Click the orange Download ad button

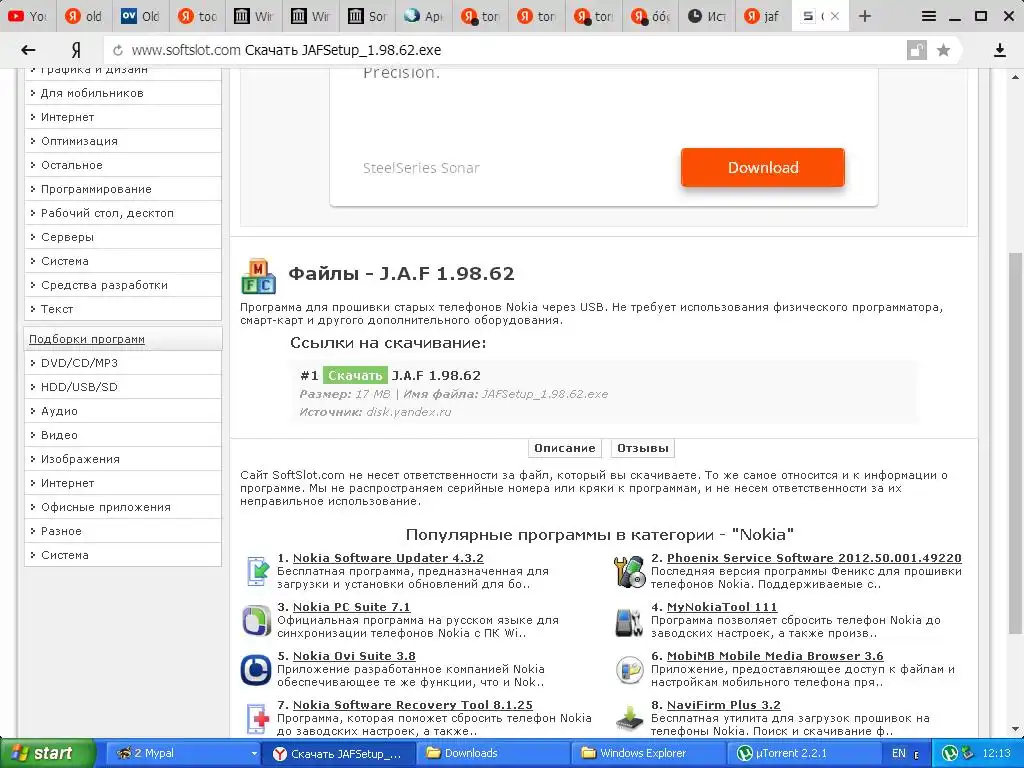pos(762,167)
